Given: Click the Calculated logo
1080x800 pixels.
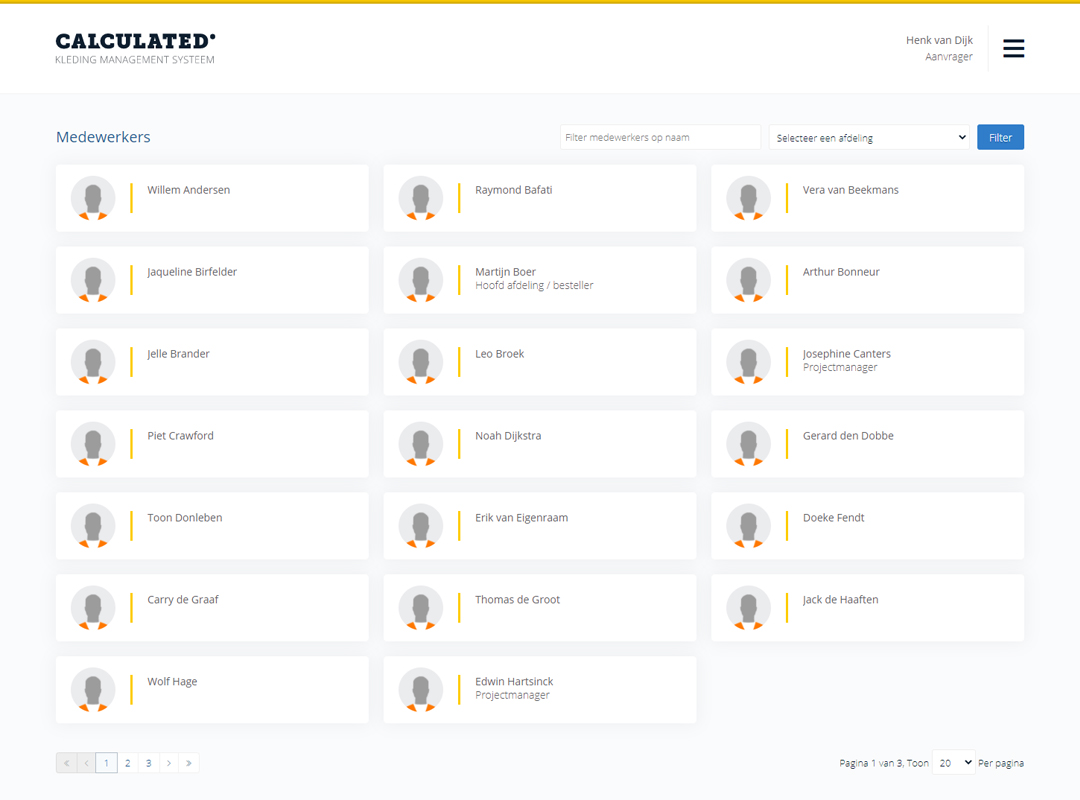Looking at the screenshot, I should 135,48.
